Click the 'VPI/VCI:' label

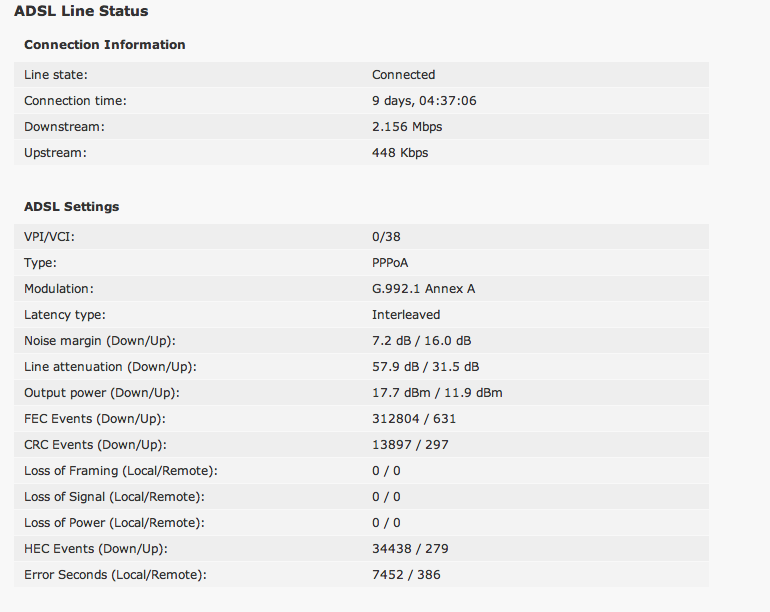(x=49, y=237)
